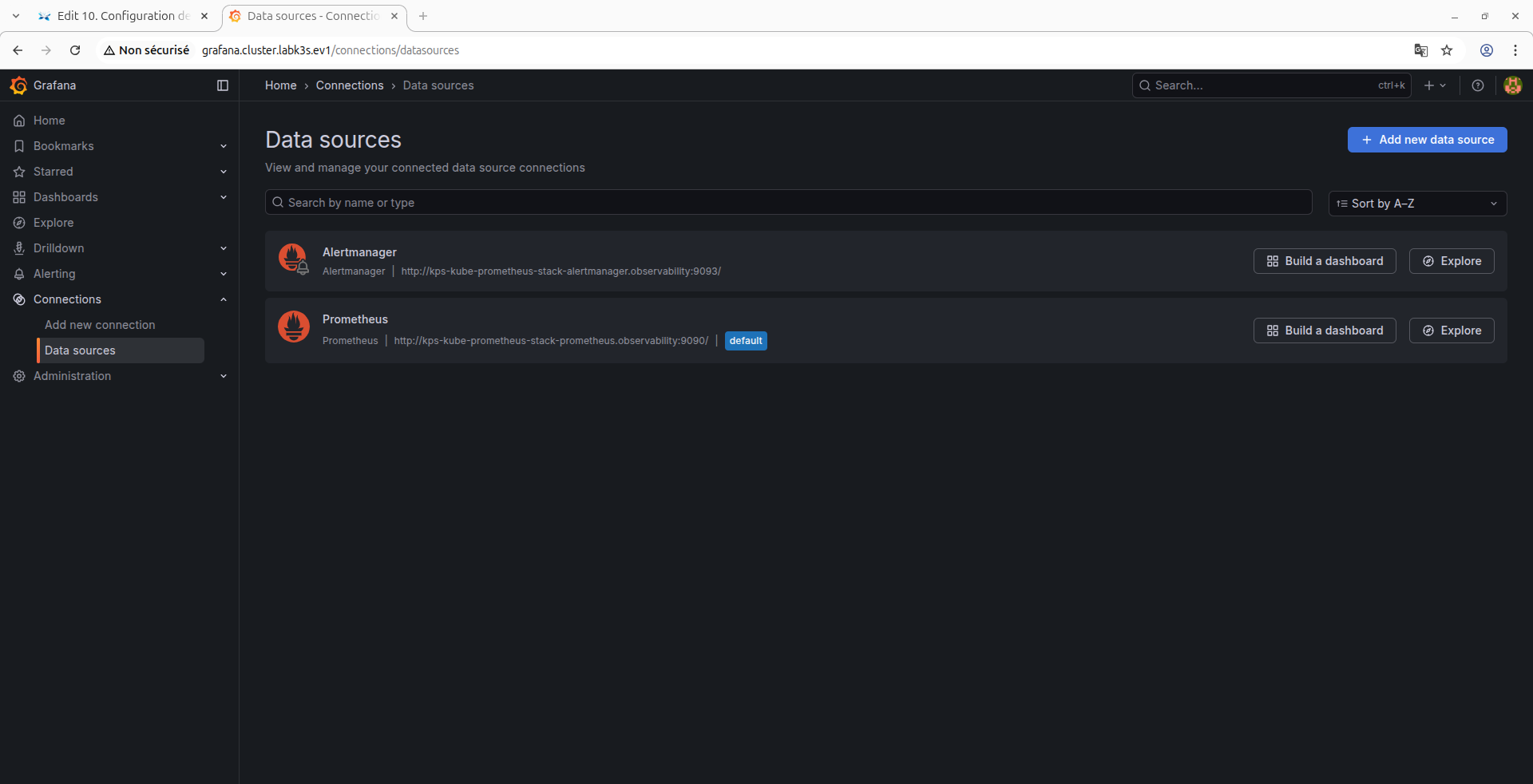Open the Sort by A–Z dropdown
The height and width of the screenshot is (784, 1533).
(x=1417, y=204)
